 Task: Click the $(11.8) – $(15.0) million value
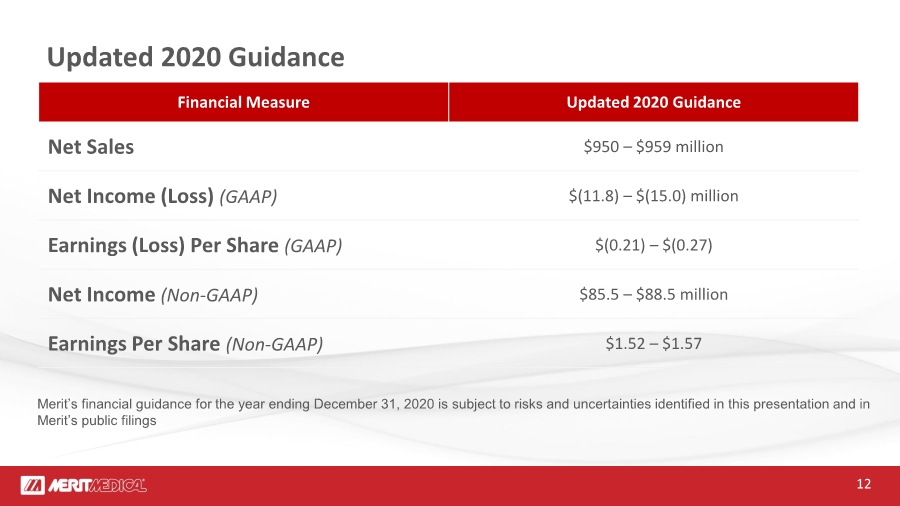(x=653, y=196)
